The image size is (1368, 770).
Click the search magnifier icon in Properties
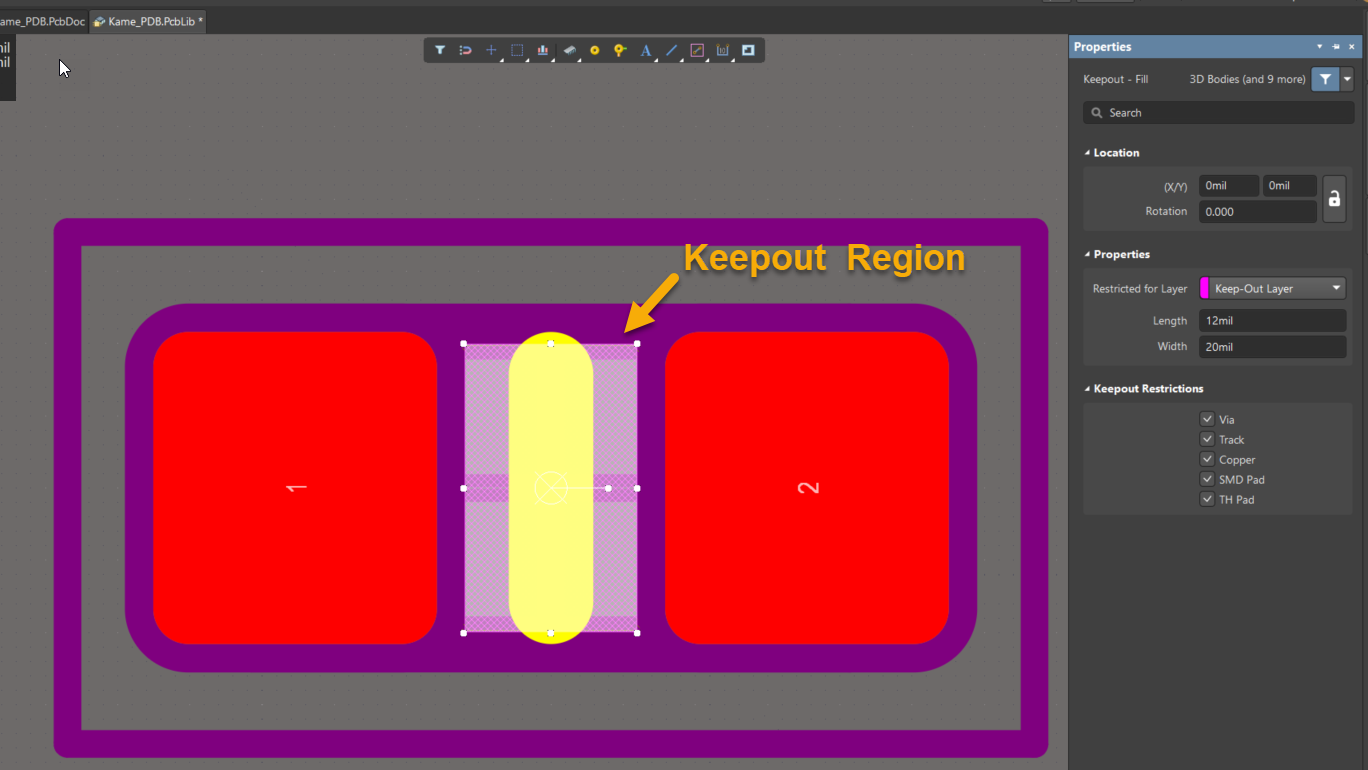coord(1097,113)
